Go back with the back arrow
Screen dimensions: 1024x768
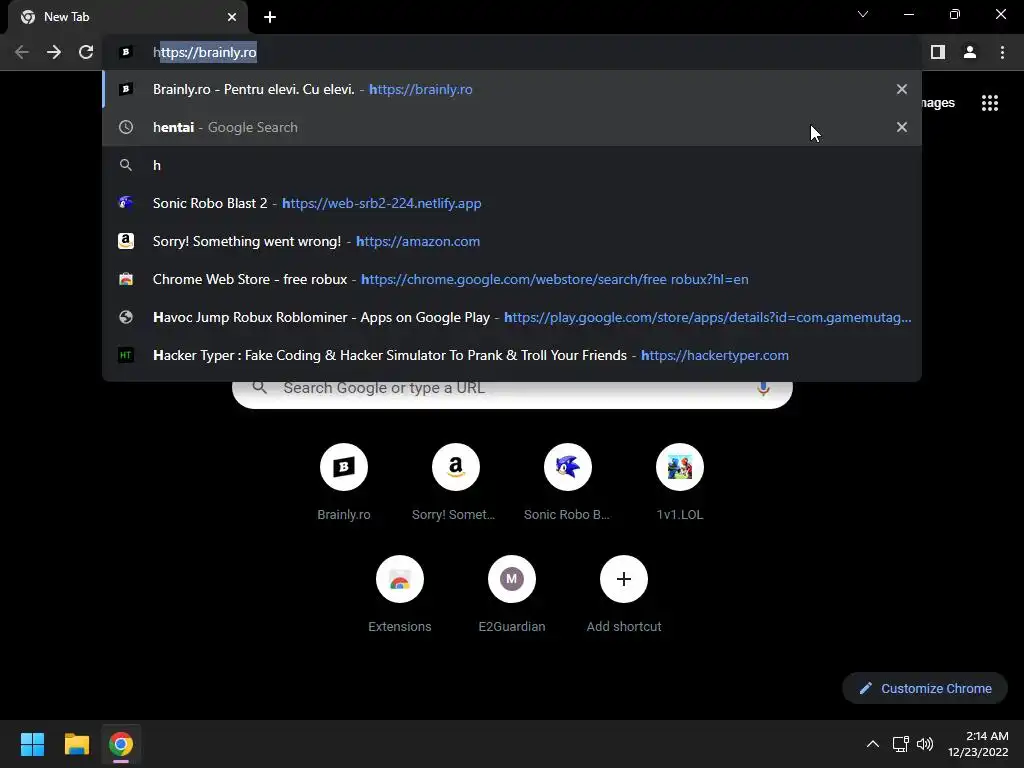22,52
